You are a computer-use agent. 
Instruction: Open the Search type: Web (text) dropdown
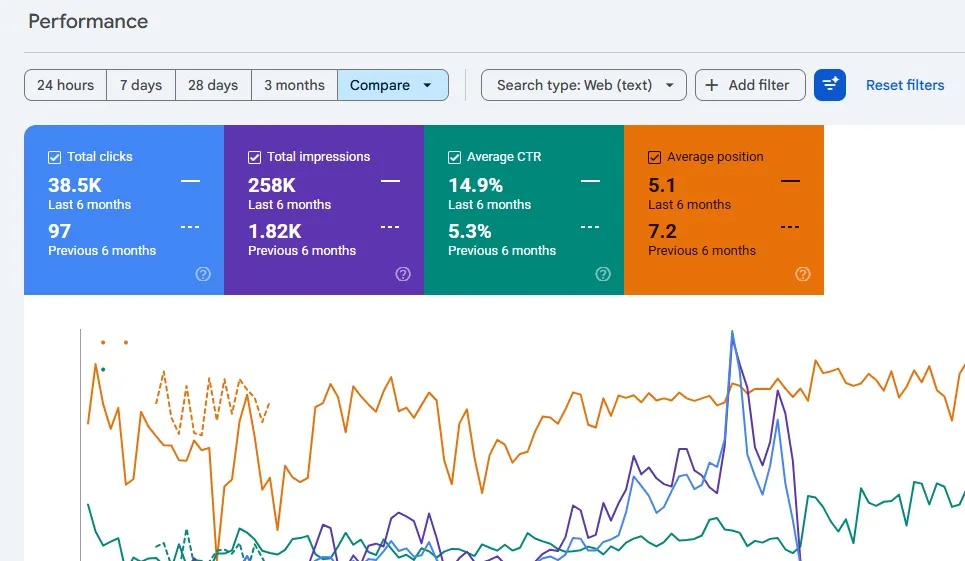(x=583, y=85)
